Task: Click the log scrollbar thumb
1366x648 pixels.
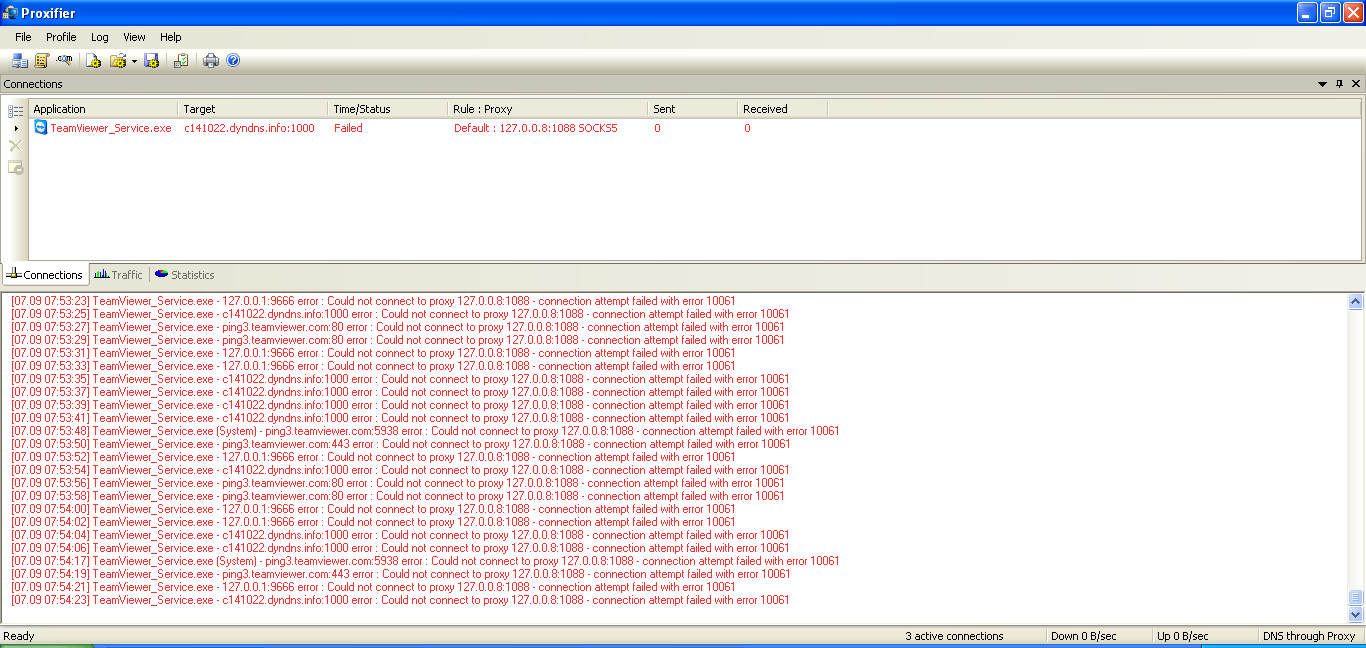Action: coord(1356,597)
